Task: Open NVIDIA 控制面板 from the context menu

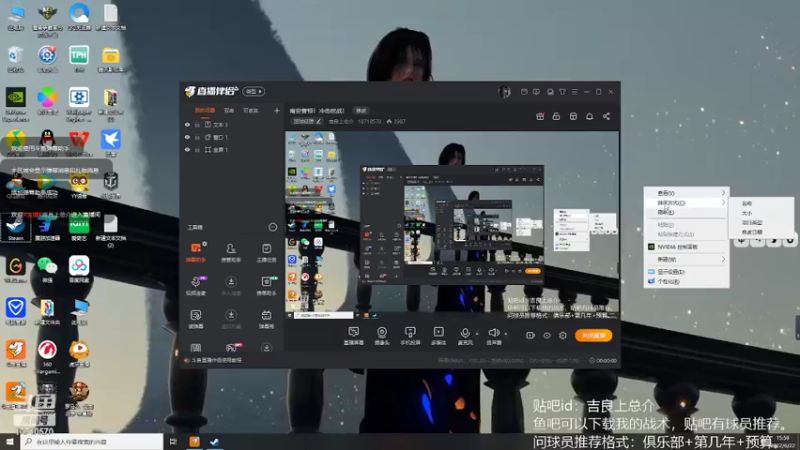Action: point(686,247)
